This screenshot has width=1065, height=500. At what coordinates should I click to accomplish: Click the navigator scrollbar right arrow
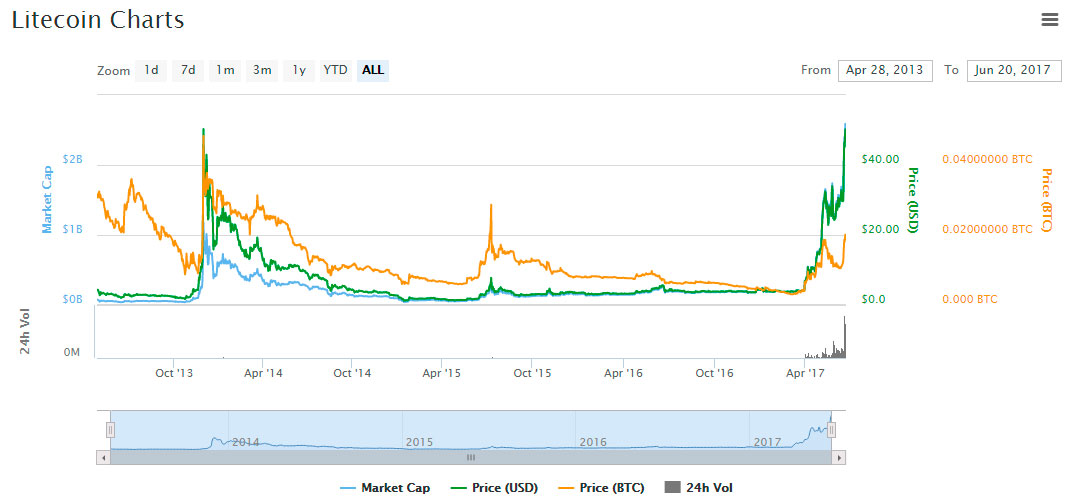(x=840, y=458)
